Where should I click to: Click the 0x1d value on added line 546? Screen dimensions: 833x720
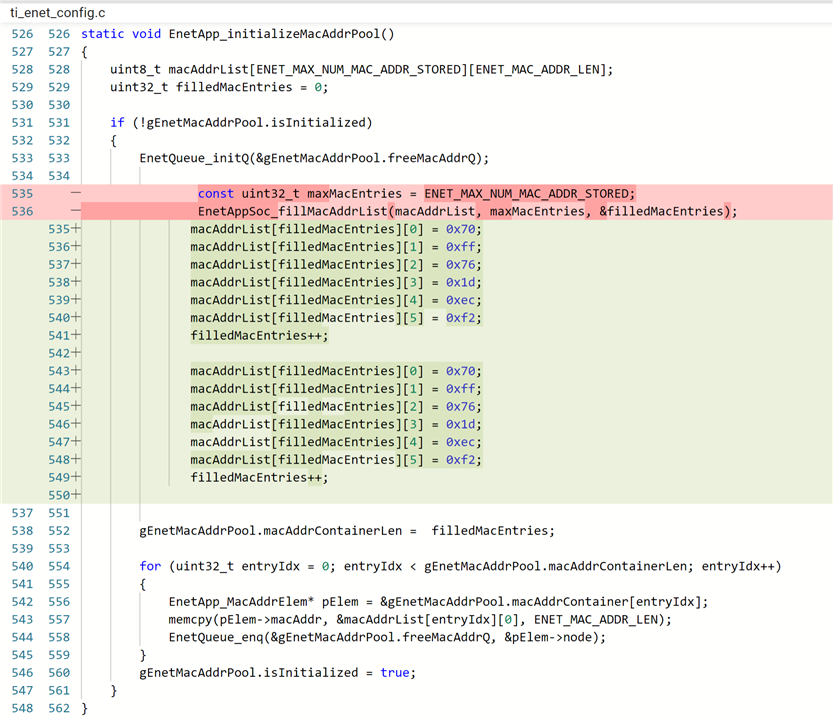point(461,425)
